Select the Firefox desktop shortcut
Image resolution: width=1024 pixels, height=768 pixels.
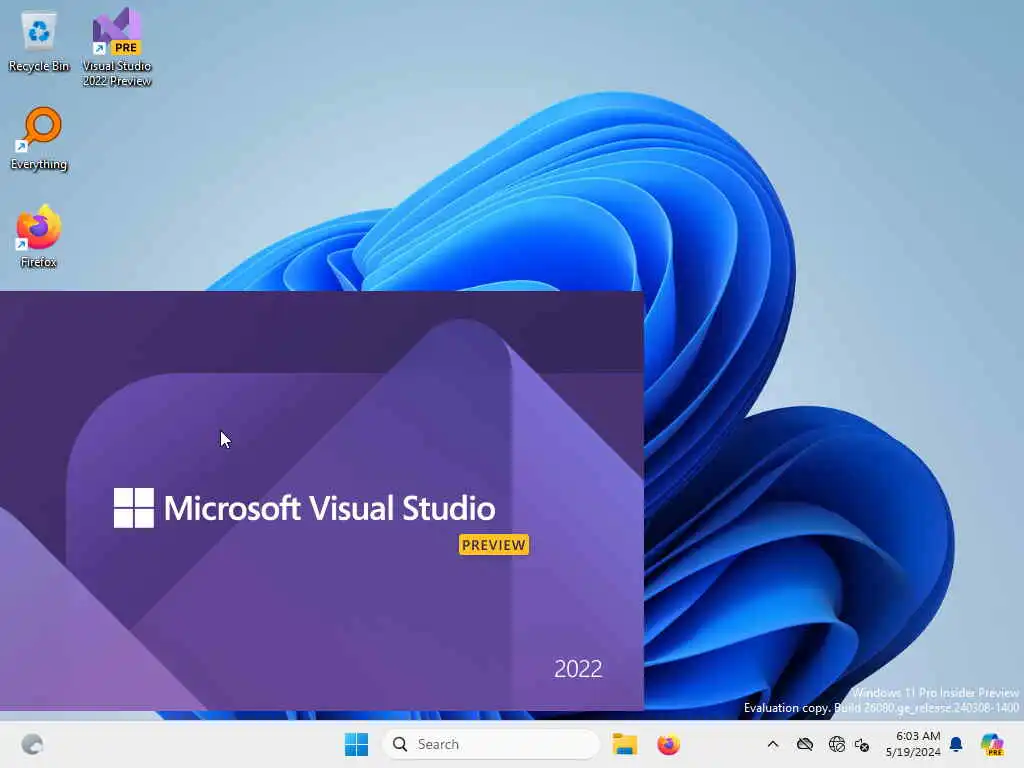(39, 236)
